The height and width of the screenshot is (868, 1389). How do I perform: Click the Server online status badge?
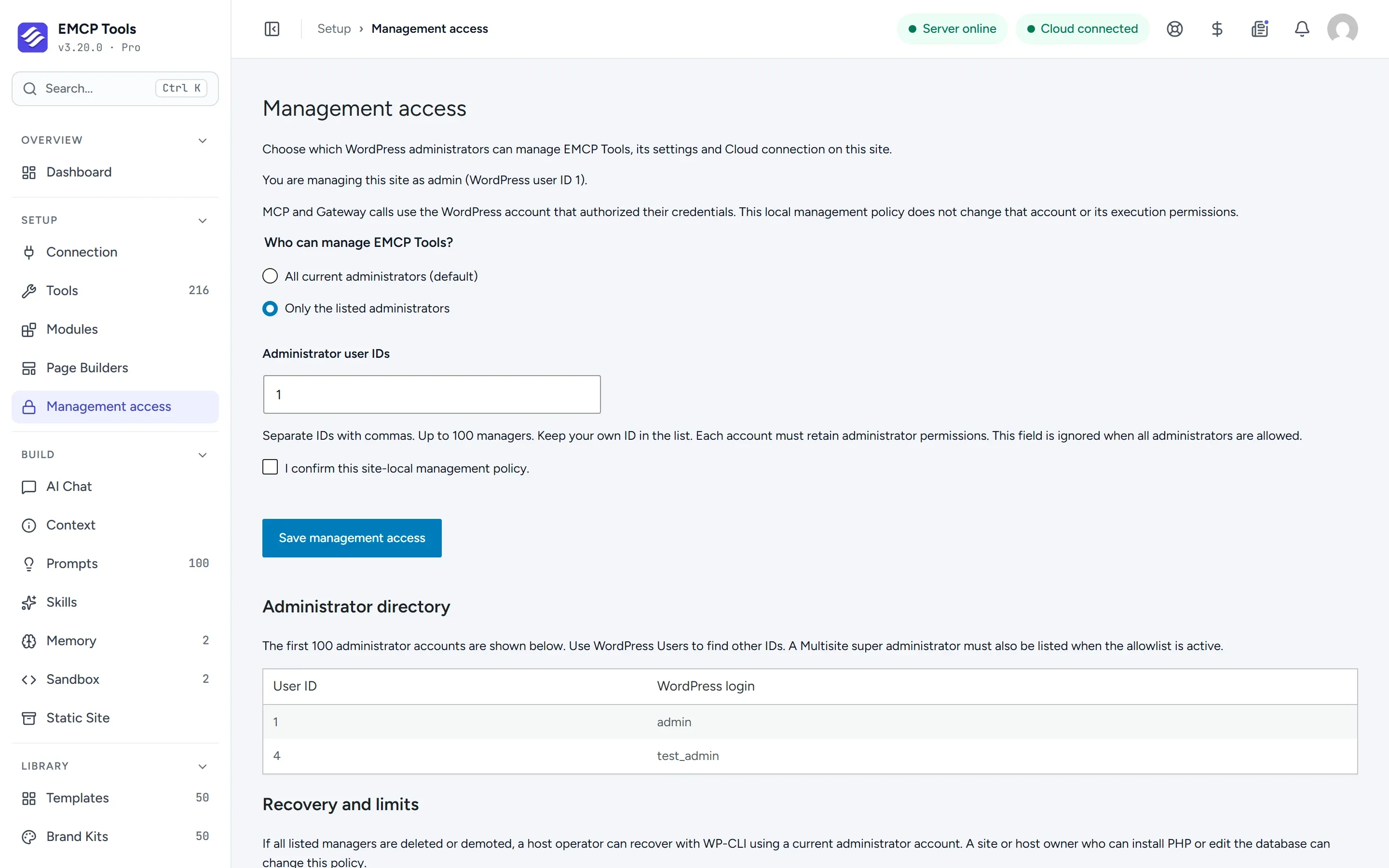click(x=952, y=29)
